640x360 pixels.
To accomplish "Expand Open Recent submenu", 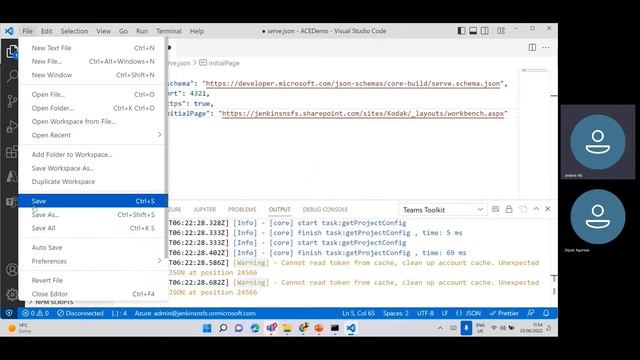I will click(93, 135).
